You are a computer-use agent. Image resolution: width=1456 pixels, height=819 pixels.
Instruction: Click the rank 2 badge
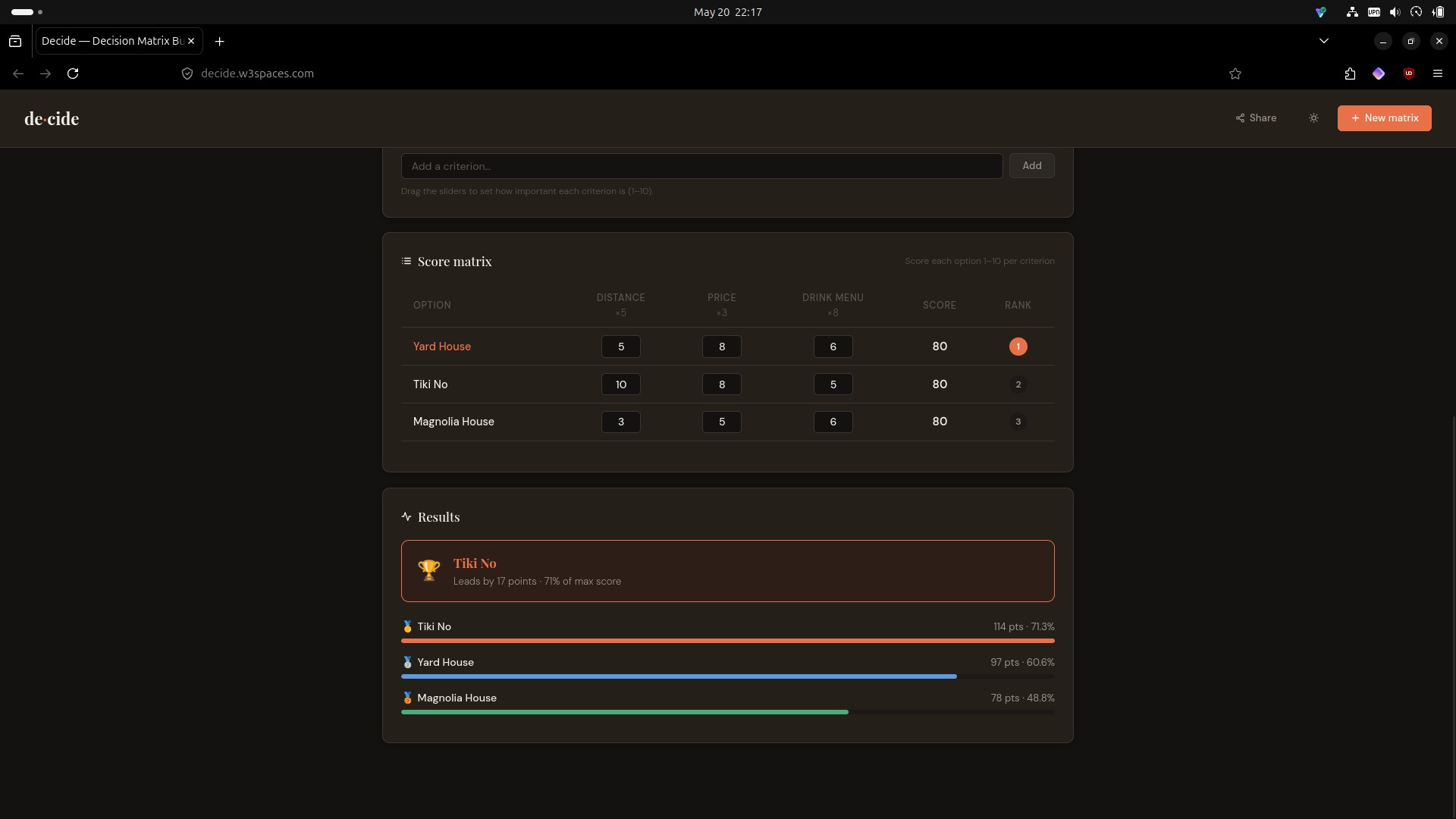pyautogui.click(x=1018, y=384)
